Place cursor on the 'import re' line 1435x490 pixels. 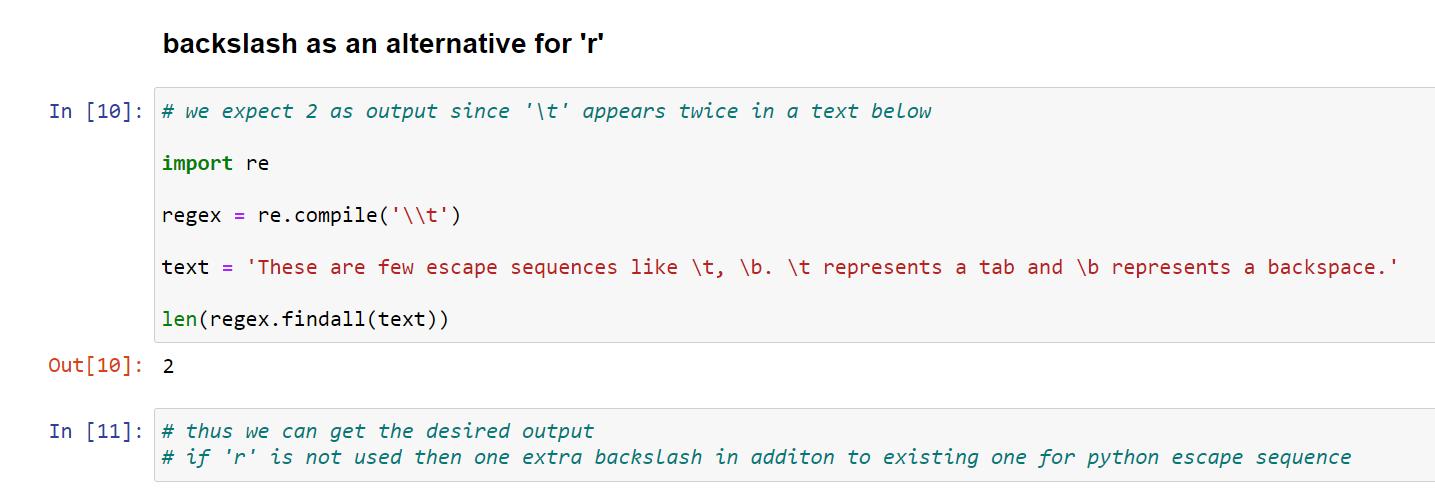point(215,163)
